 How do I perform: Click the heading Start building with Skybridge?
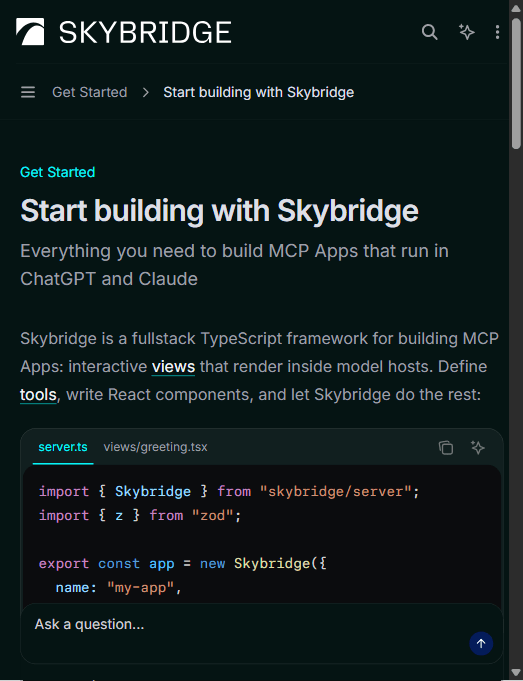point(219,211)
